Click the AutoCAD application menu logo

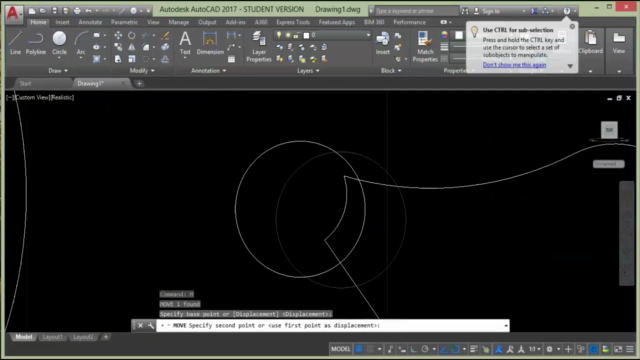click(x=13, y=13)
